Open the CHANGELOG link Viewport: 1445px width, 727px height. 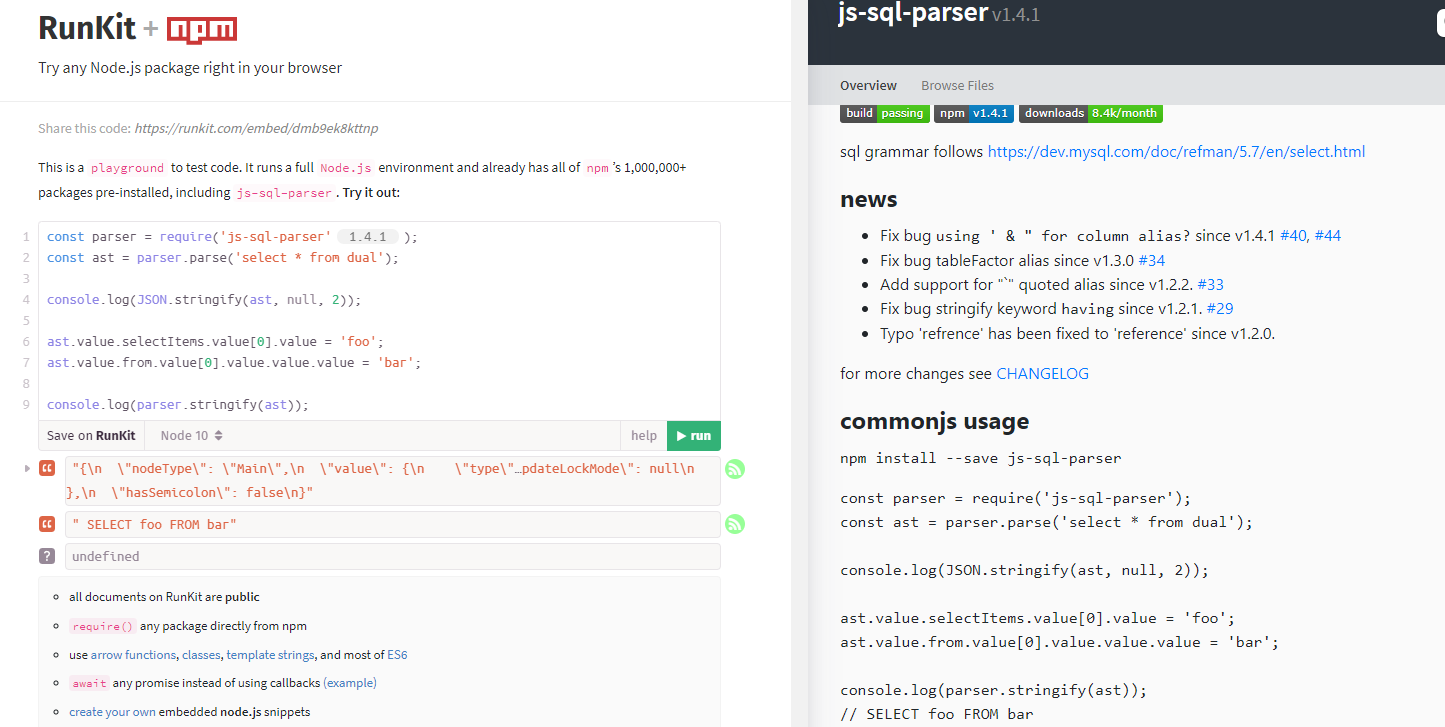coord(1042,373)
